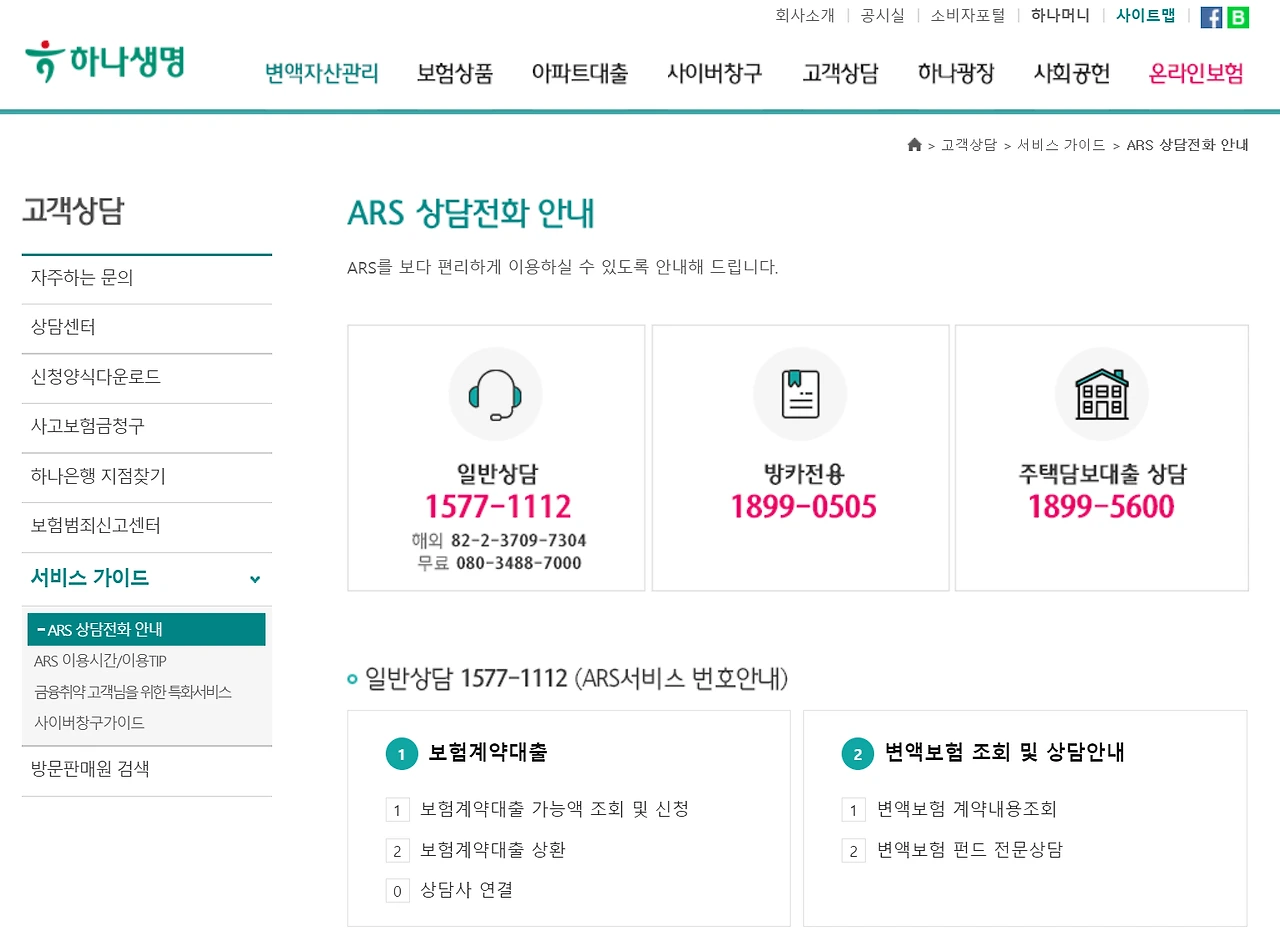Open 고객상담 main menu
1280x931 pixels.
point(840,73)
